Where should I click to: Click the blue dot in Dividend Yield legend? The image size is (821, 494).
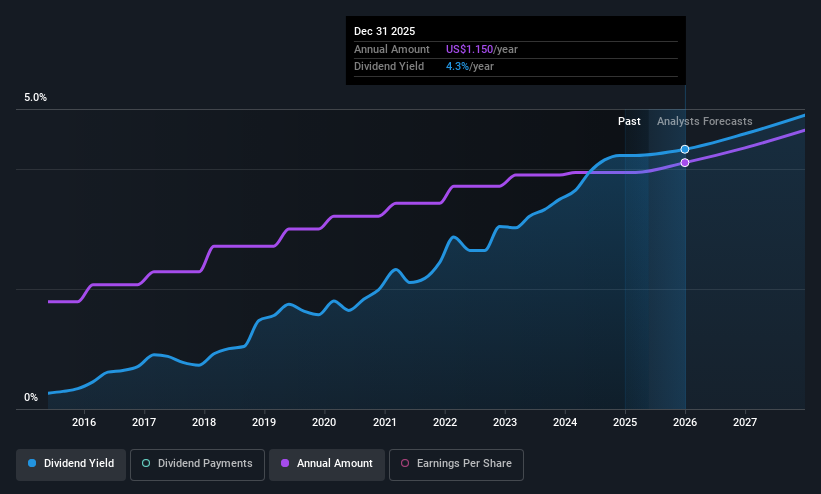click(x=32, y=464)
